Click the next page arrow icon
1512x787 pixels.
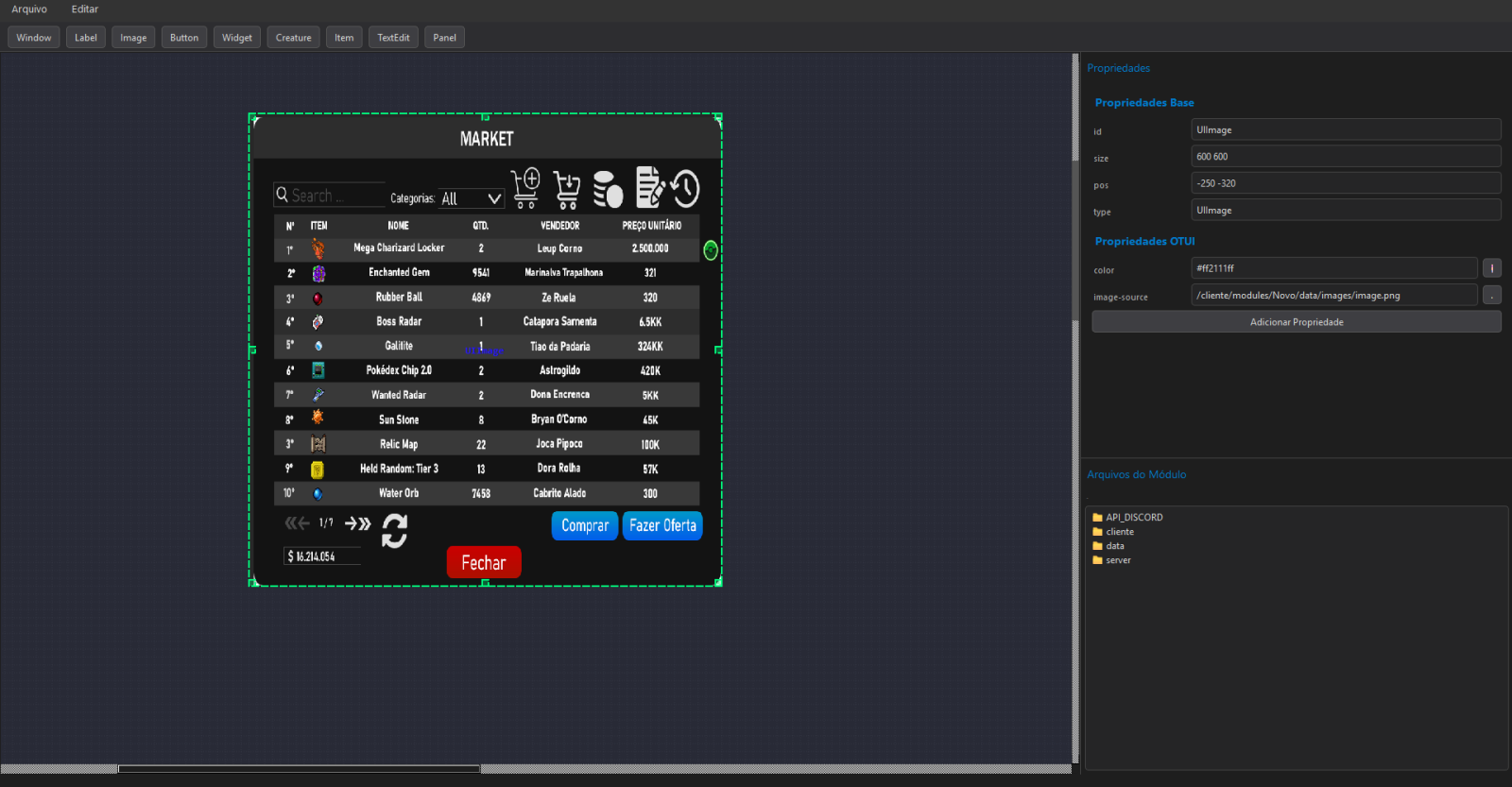point(357,523)
